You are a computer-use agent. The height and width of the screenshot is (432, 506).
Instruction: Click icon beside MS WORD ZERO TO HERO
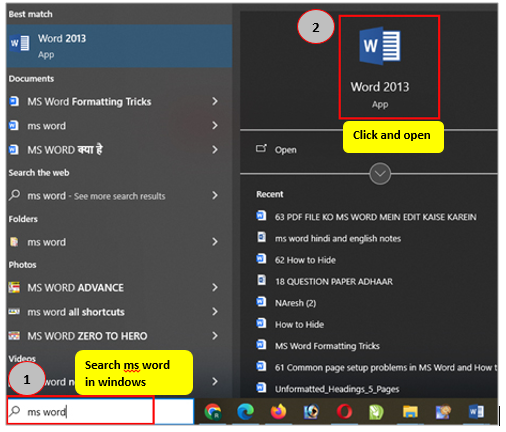14,336
